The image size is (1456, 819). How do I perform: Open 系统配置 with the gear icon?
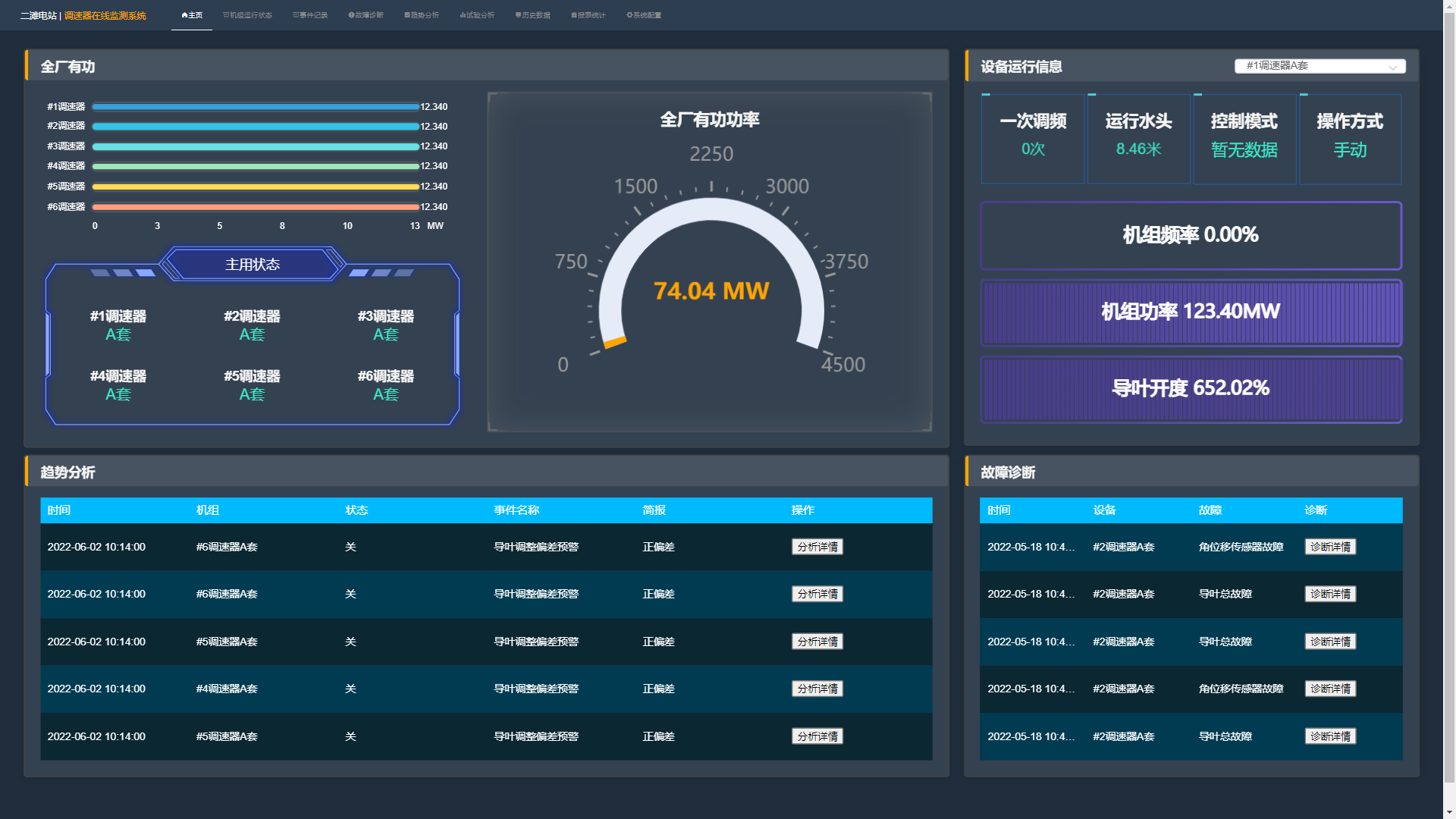coord(644,15)
